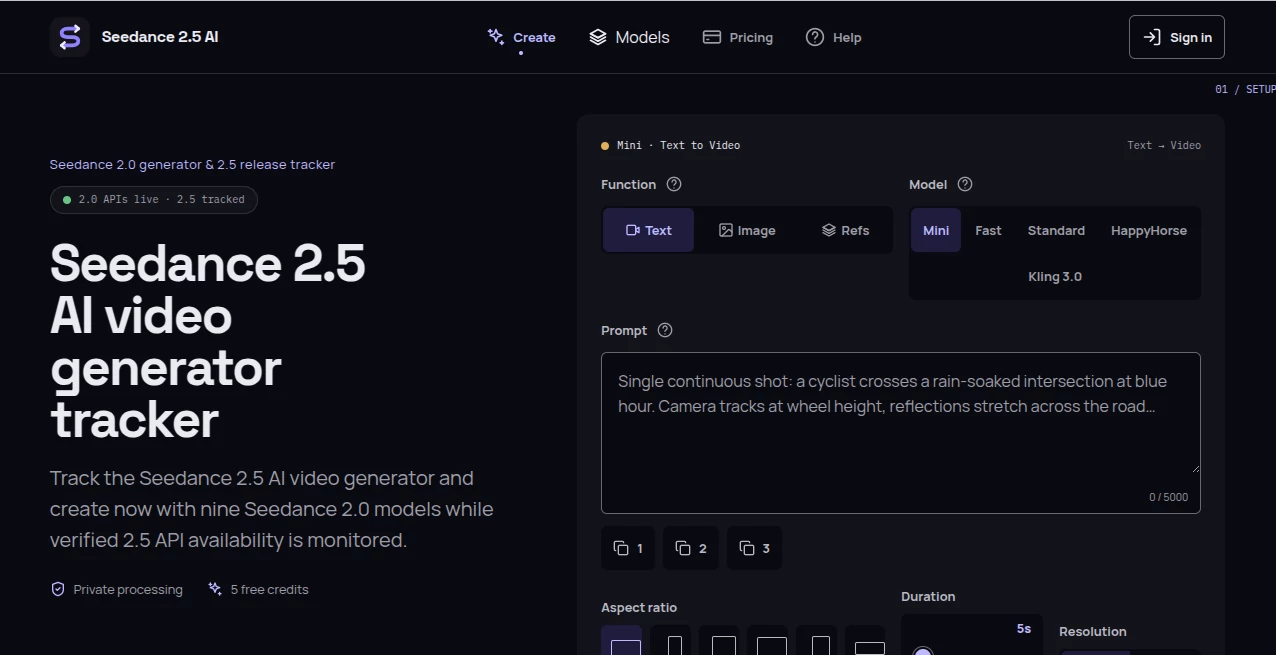This screenshot has width=1276, height=655.
Task: Switch function to Refs
Action: coord(845,230)
